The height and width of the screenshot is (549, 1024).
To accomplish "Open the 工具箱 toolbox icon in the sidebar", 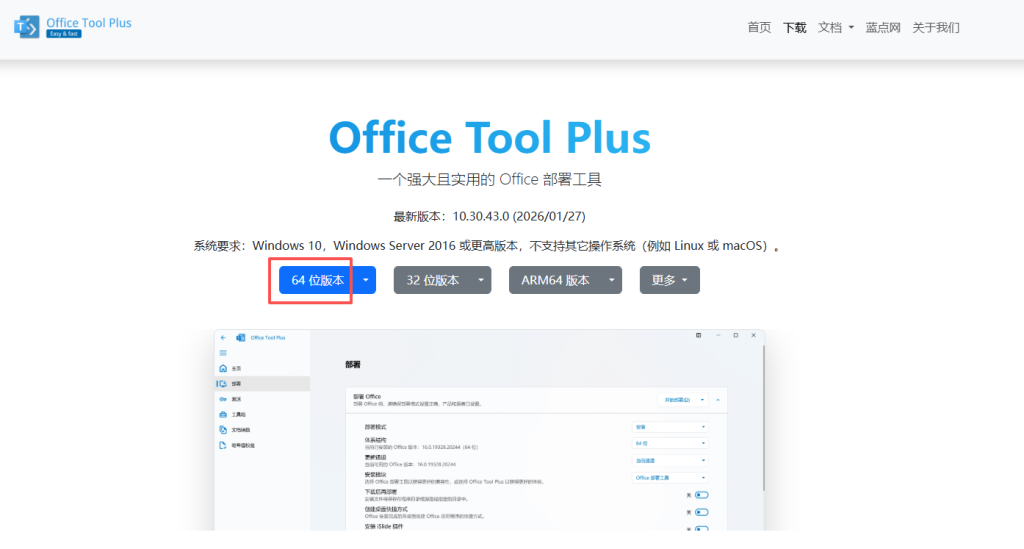I will pos(223,414).
